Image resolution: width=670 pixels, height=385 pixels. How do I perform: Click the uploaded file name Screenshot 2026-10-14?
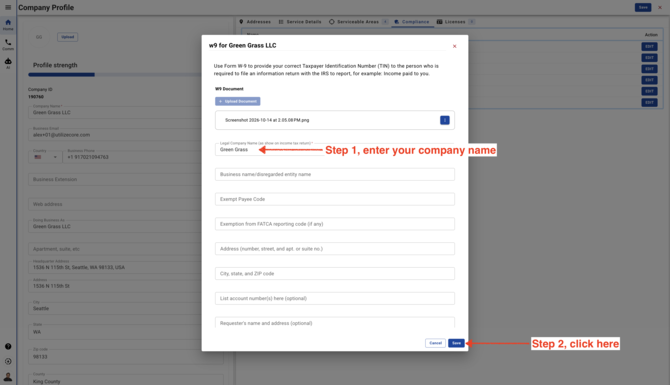267,120
